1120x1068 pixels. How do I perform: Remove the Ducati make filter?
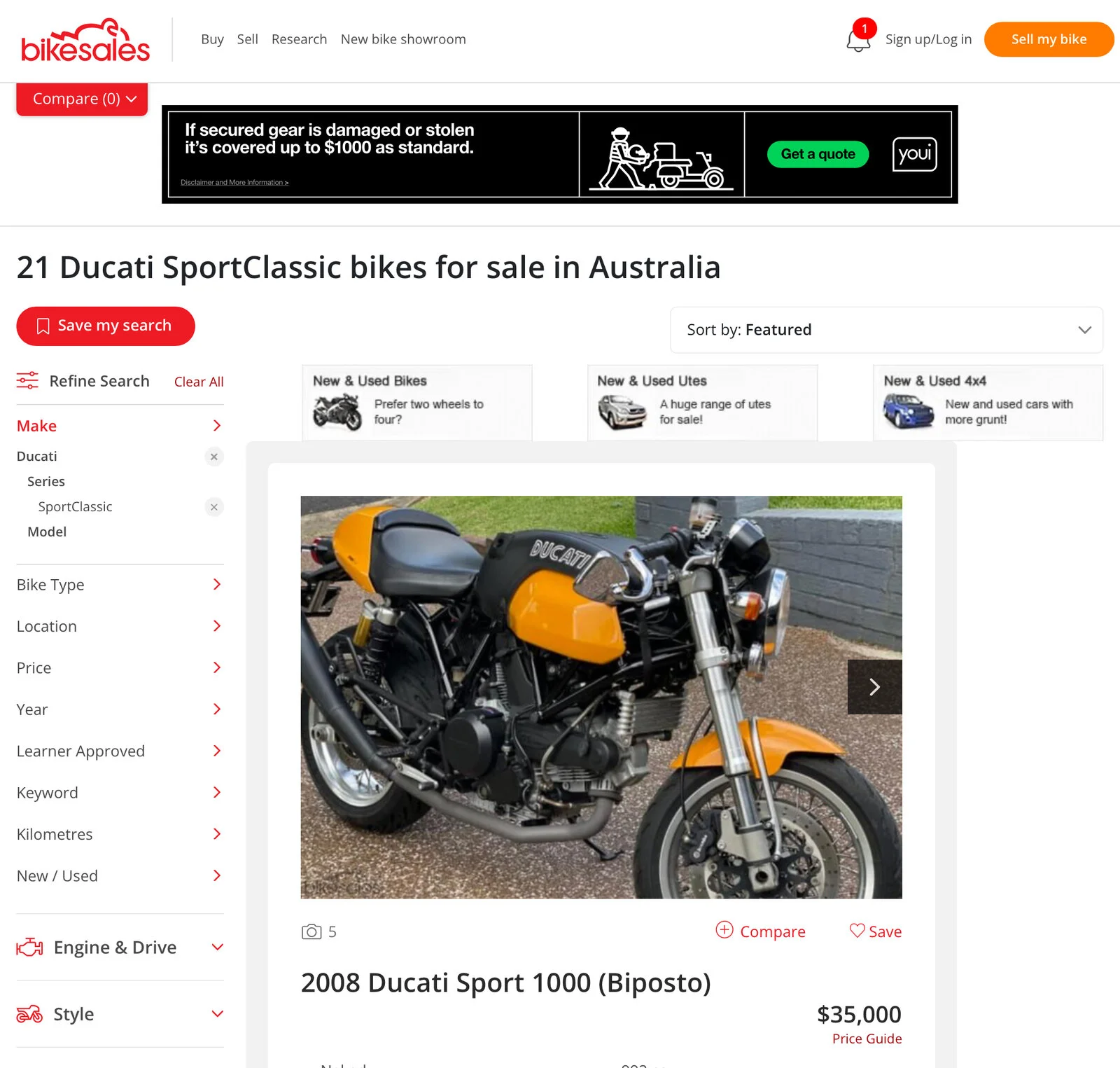[x=214, y=457]
